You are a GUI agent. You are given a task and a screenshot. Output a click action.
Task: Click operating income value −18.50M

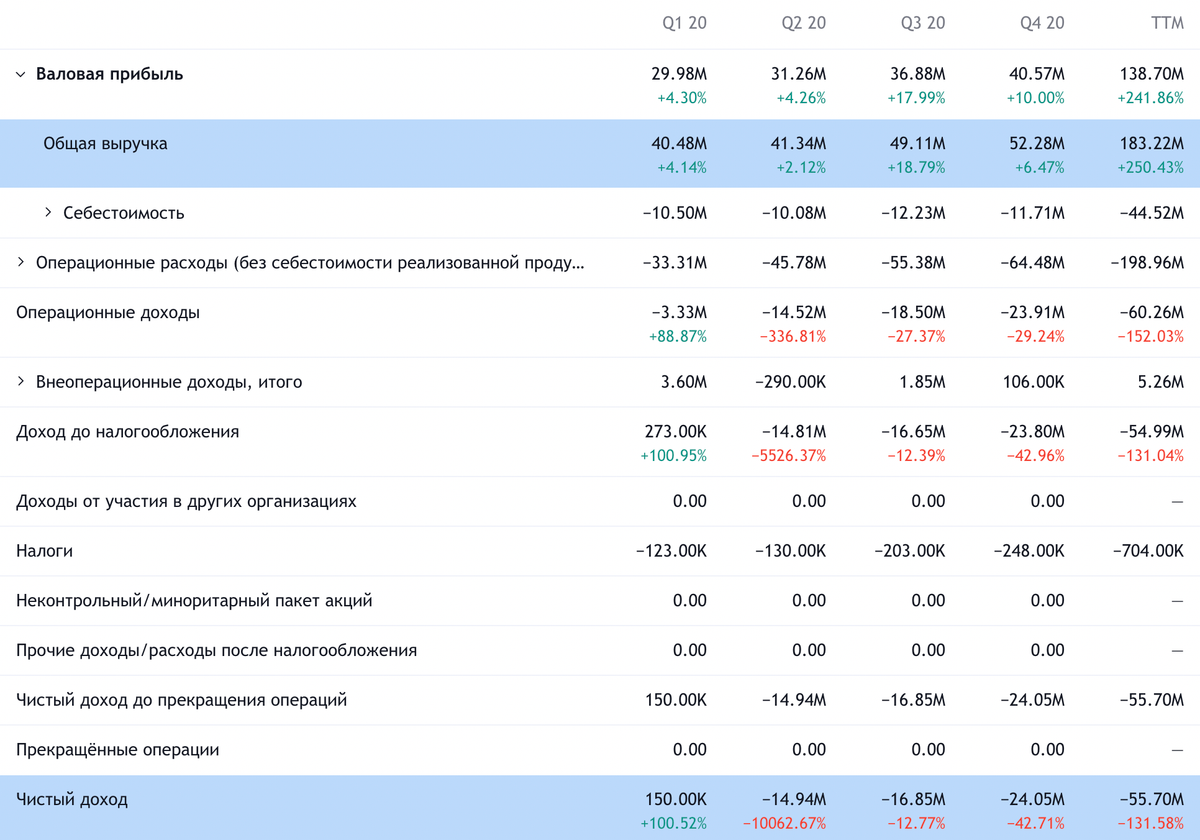click(x=913, y=313)
